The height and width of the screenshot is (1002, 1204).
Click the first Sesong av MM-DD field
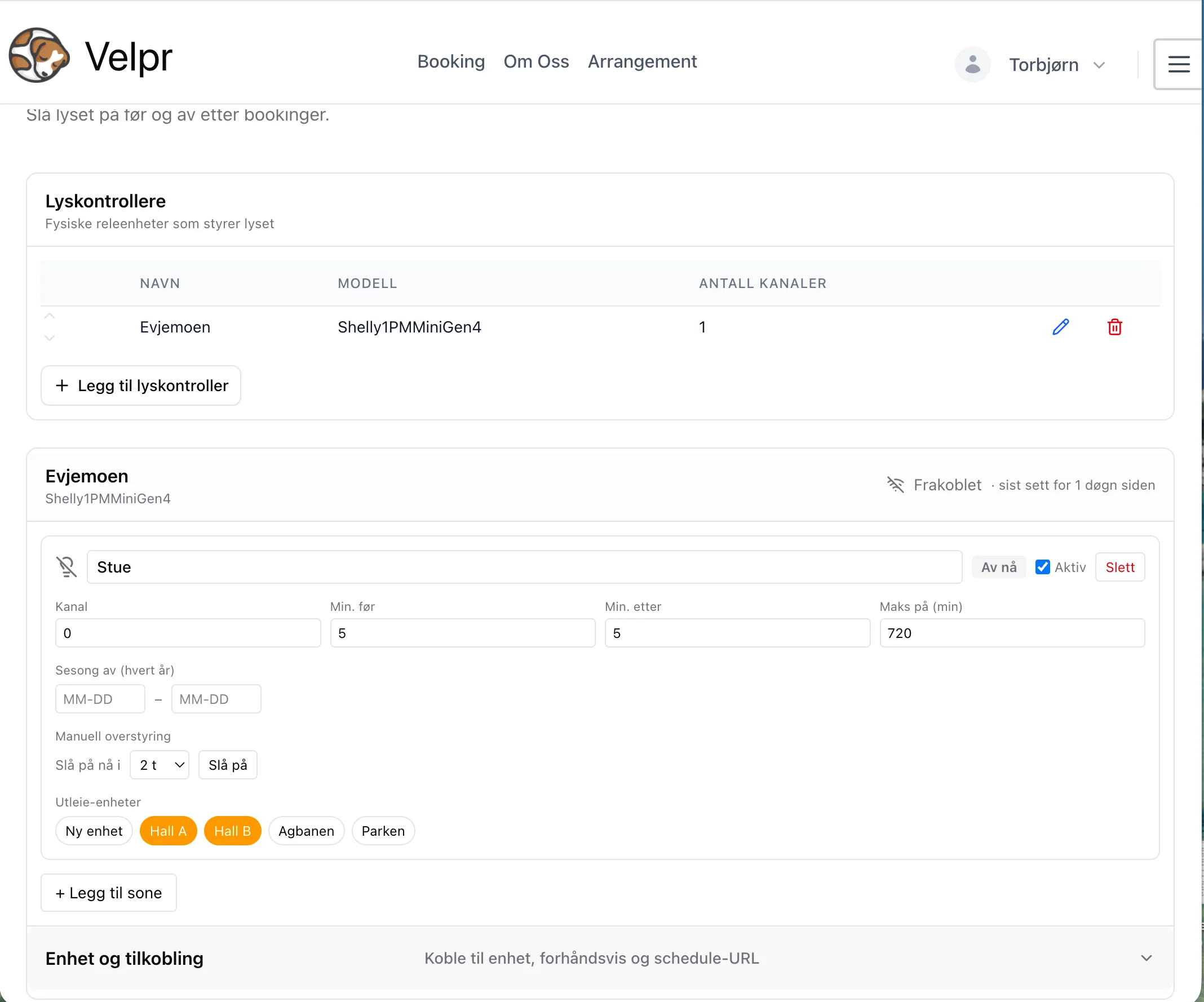(x=100, y=699)
